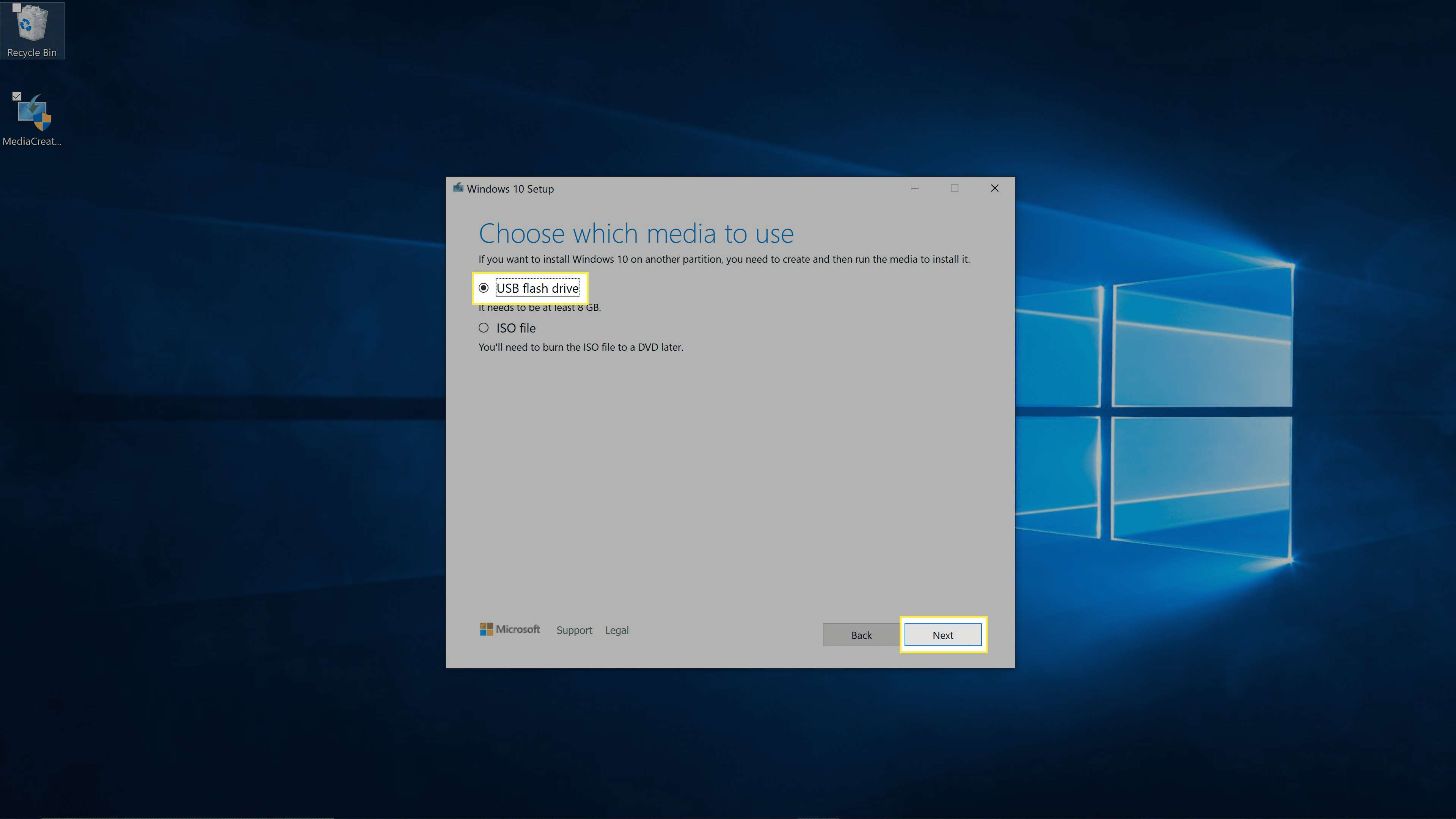The width and height of the screenshot is (1456, 819).
Task: Click the 'You'll need to burn the ISO file' text
Action: (x=581, y=347)
